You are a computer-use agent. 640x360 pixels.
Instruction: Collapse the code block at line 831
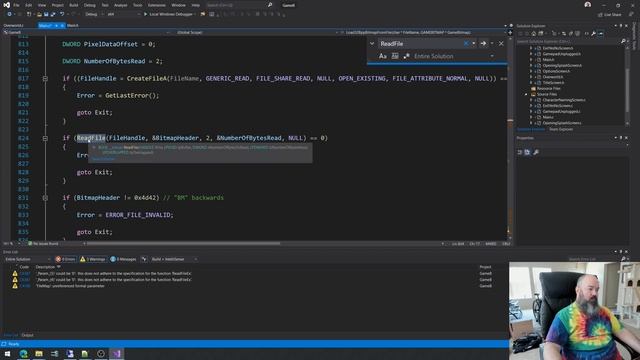(45, 198)
